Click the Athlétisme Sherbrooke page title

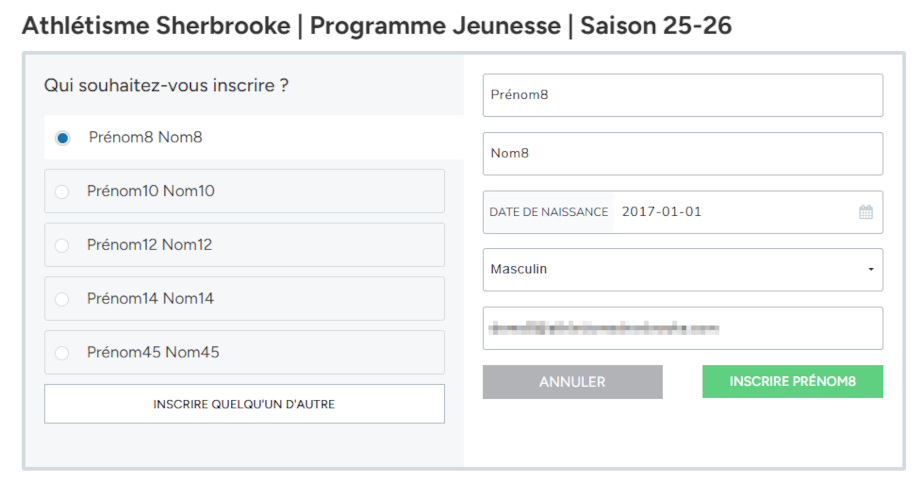(x=377, y=25)
